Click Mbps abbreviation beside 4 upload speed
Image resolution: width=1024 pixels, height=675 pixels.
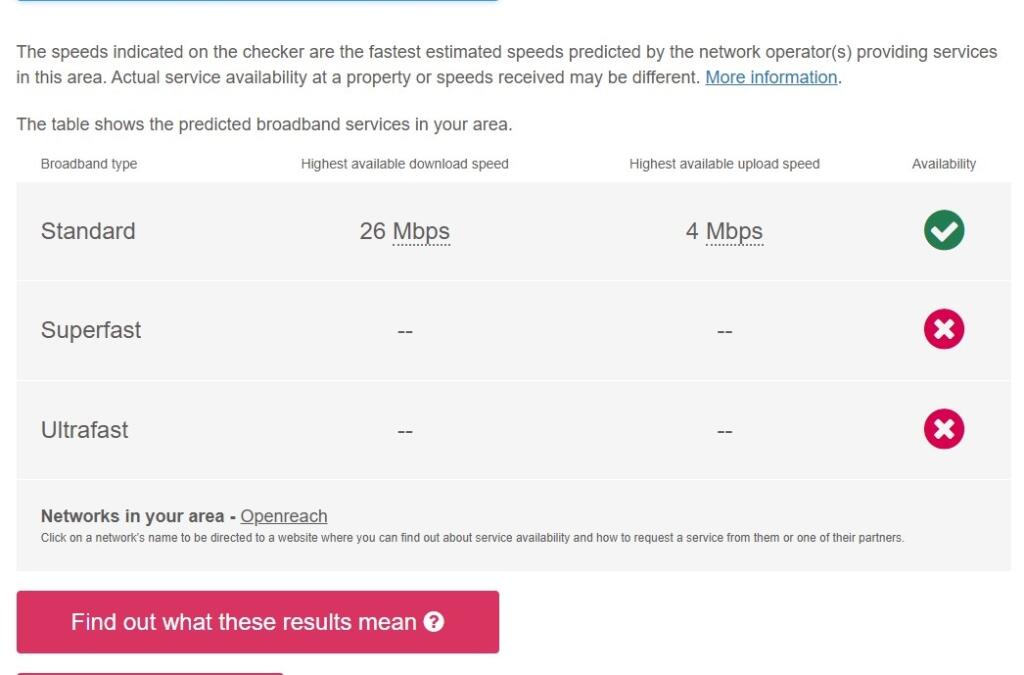click(x=734, y=232)
